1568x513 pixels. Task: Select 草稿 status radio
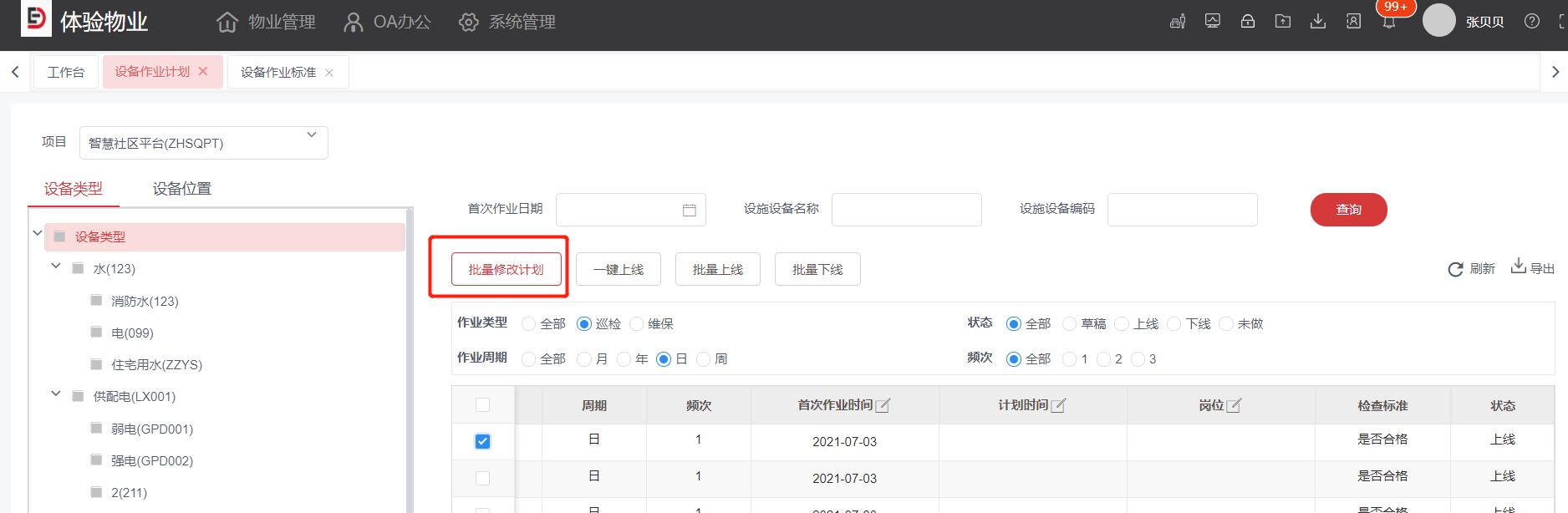point(1070,324)
